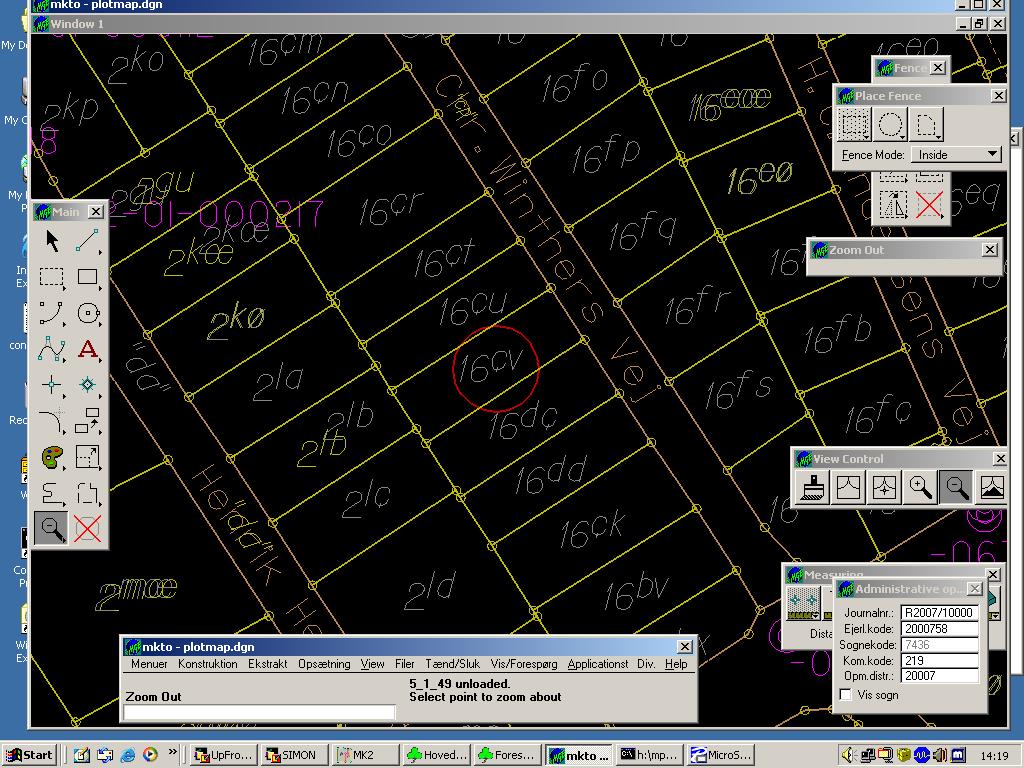Open the Fence Mode dropdown
Viewport: 1024px width, 768px height.
(x=955, y=155)
